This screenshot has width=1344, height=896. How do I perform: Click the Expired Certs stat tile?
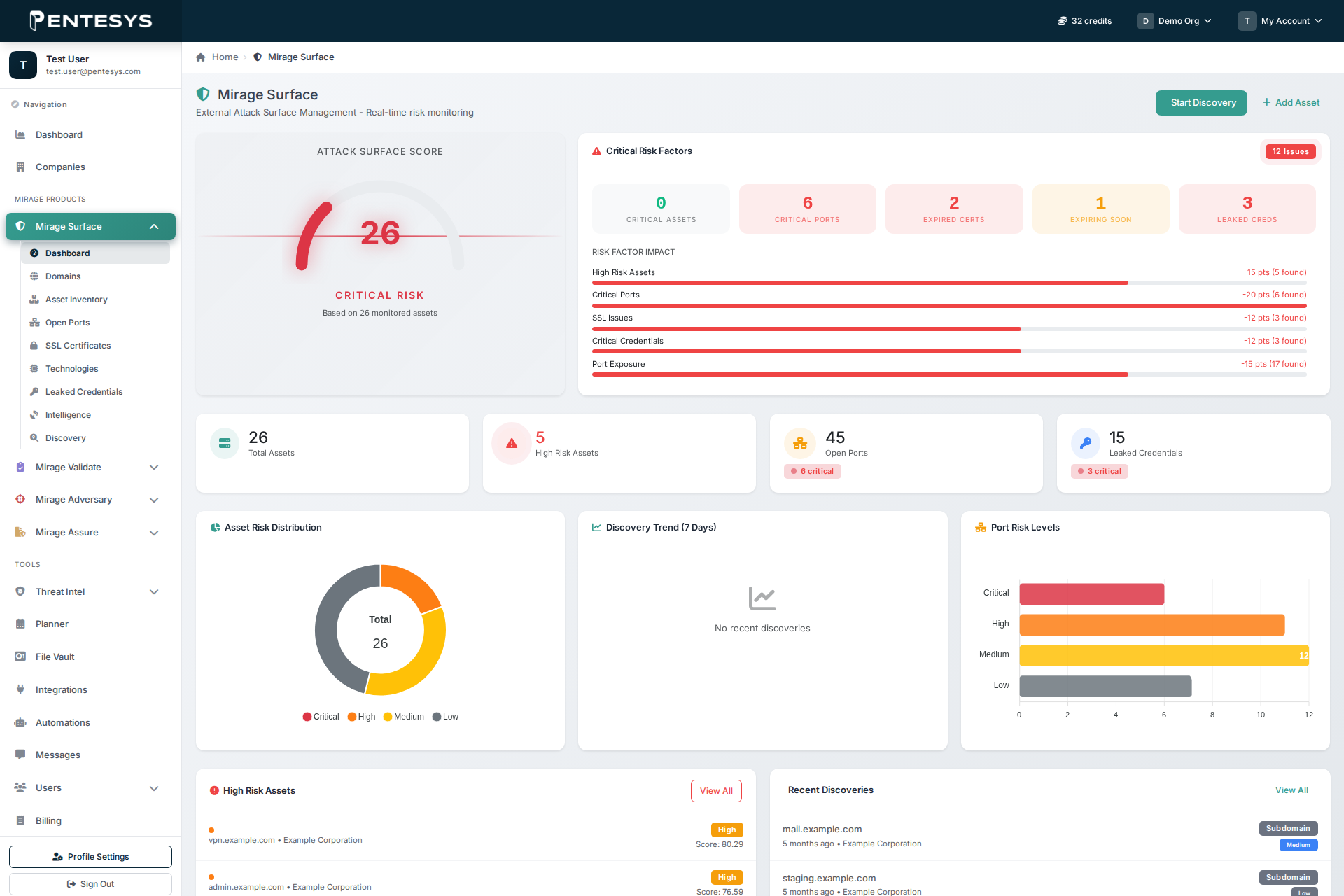(x=954, y=209)
